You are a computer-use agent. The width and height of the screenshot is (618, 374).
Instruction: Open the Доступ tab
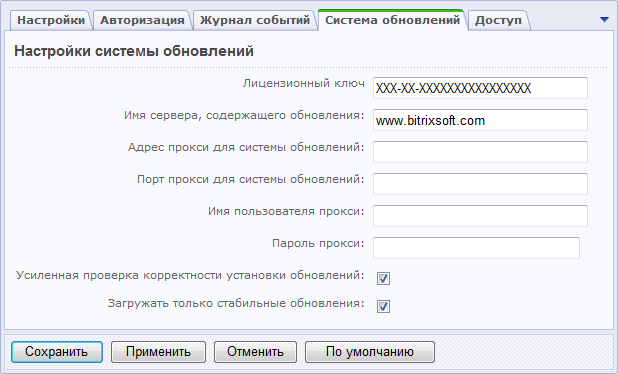(x=499, y=20)
